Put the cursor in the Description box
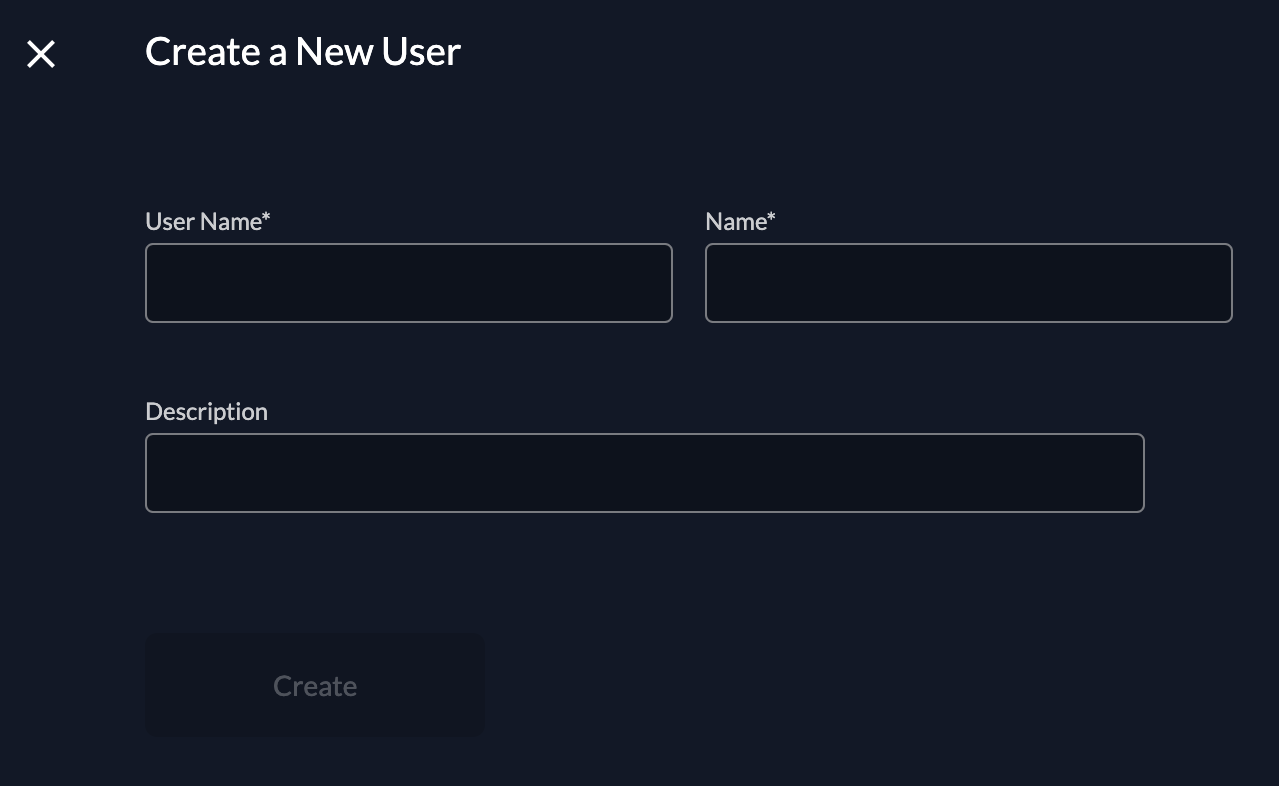 [644, 473]
